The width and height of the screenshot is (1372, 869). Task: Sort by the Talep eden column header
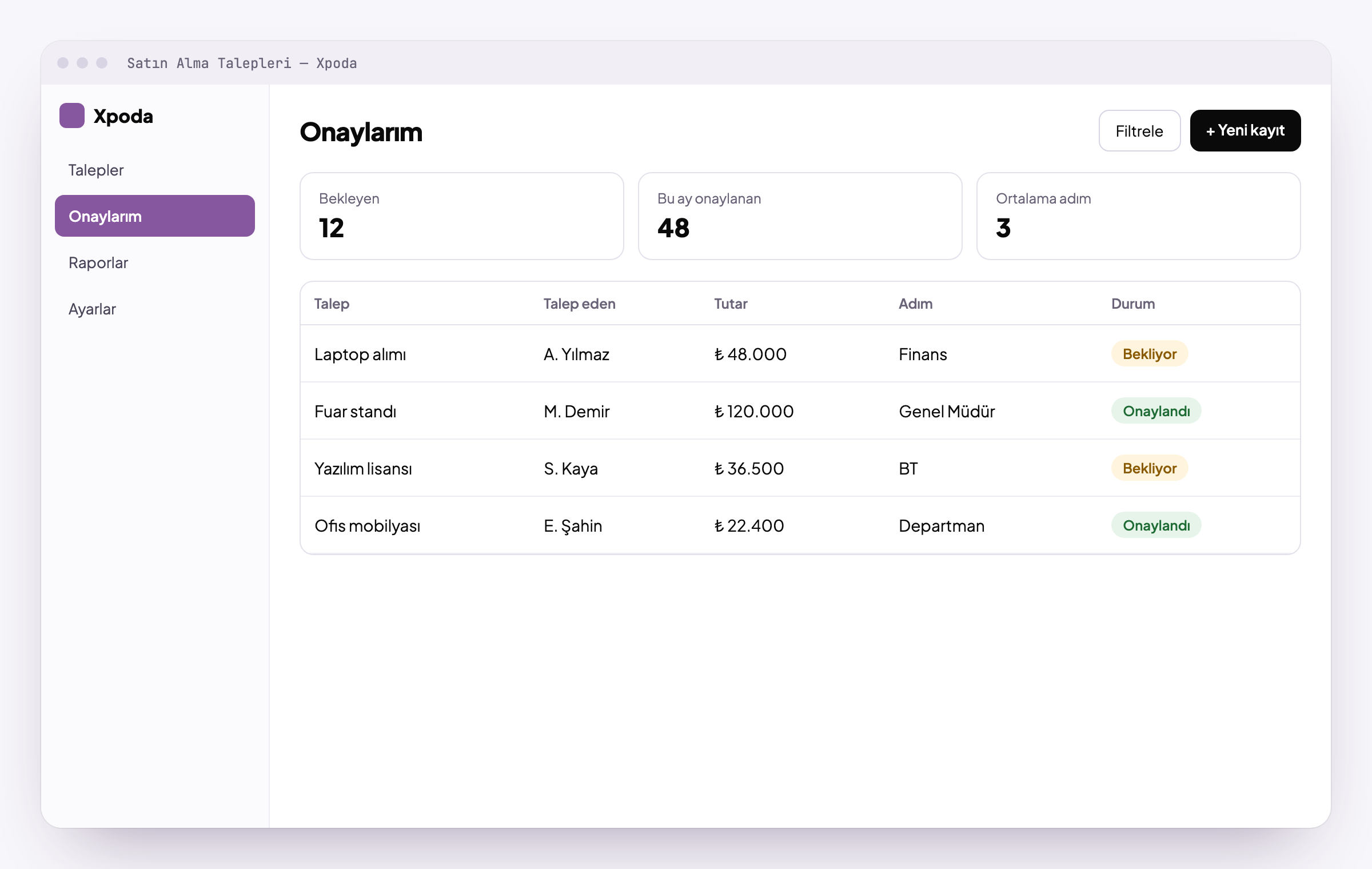click(579, 304)
